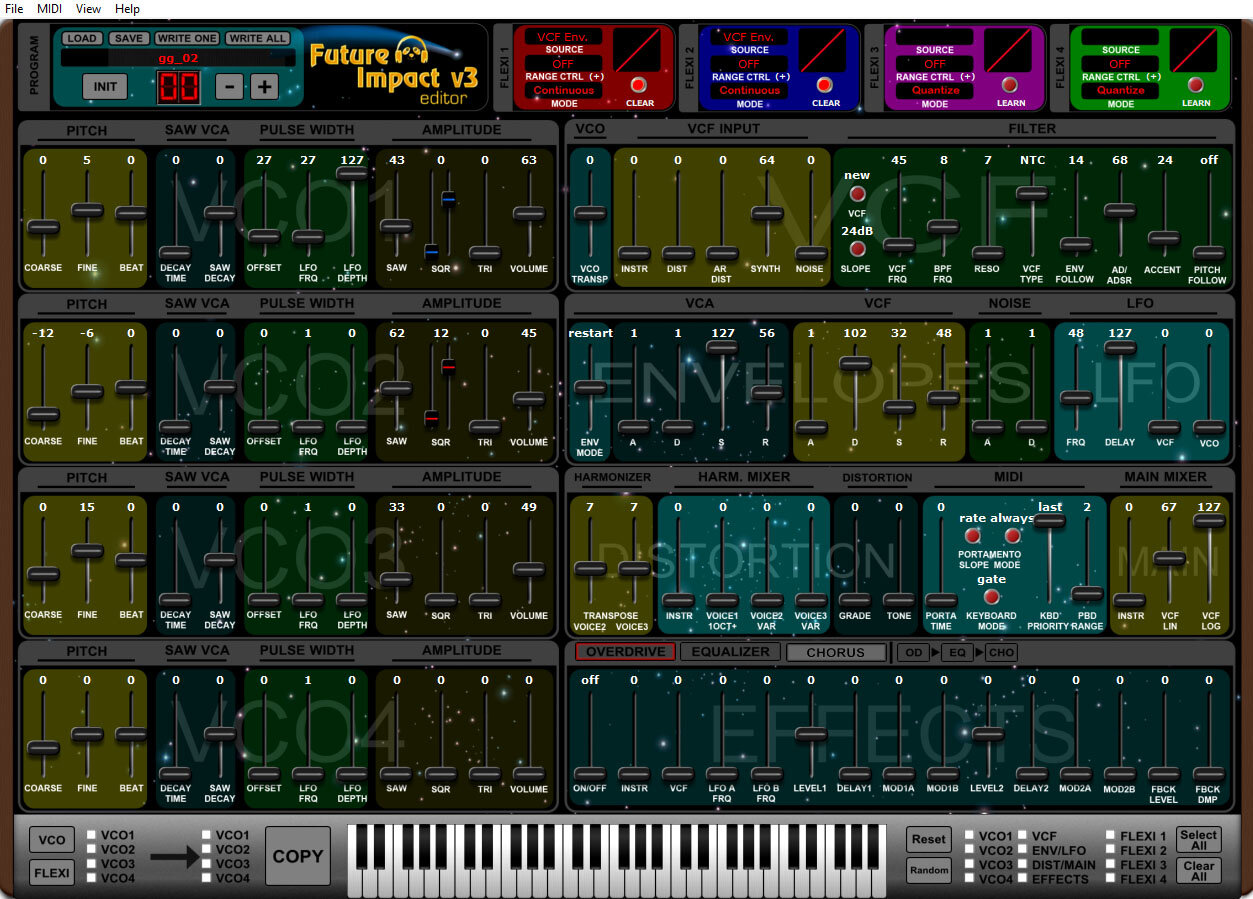Screen dimensions: 1253x899
Task: Click the OD signal chain block
Action: pyautogui.click(x=913, y=652)
